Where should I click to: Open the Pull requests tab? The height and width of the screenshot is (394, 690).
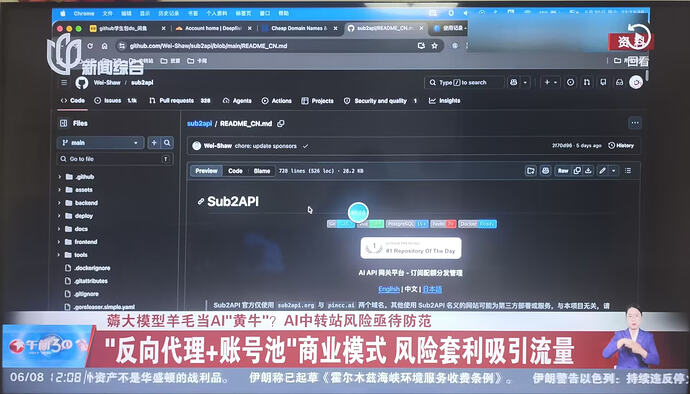(180, 101)
